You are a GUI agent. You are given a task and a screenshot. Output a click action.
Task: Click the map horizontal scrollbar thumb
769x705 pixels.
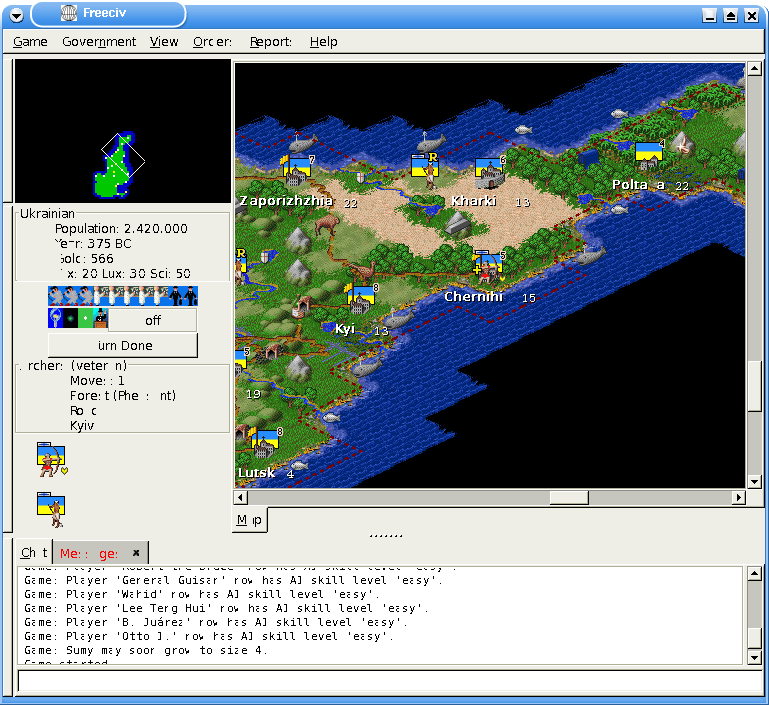coord(569,497)
